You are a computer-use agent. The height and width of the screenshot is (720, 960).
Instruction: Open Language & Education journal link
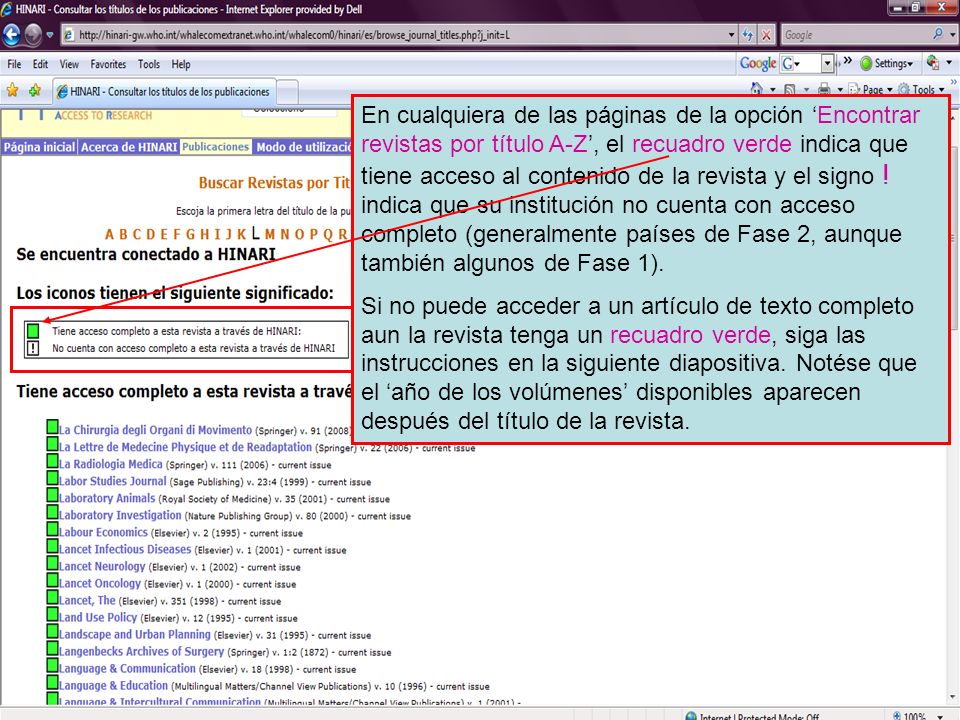pos(113,686)
